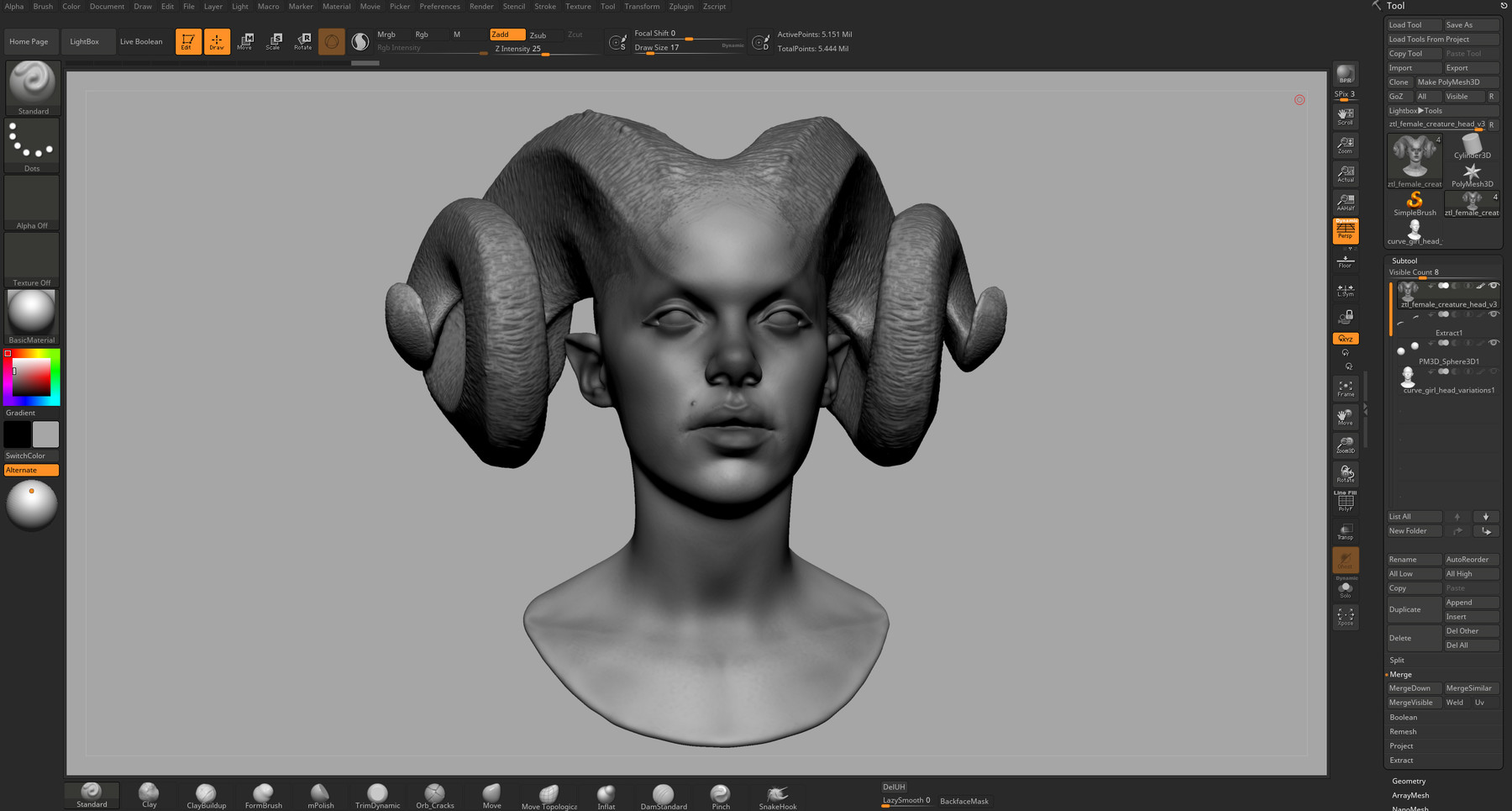The width and height of the screenshot is (1512, 811).
Task: Hide the Extract1 subtool via eye icon
Action: tap(1494, 314)
